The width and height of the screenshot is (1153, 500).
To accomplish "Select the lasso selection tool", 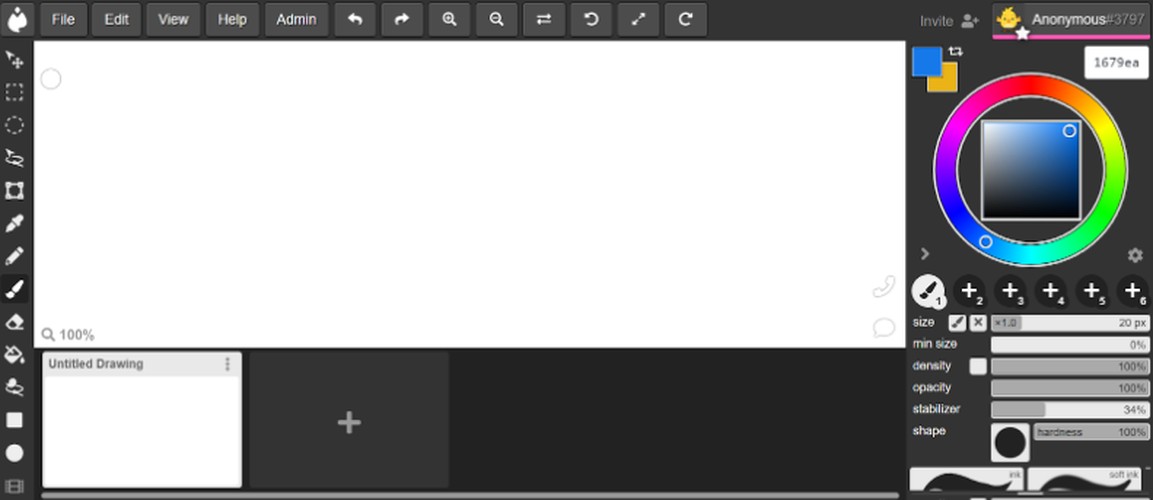I will tap(14, 157).
